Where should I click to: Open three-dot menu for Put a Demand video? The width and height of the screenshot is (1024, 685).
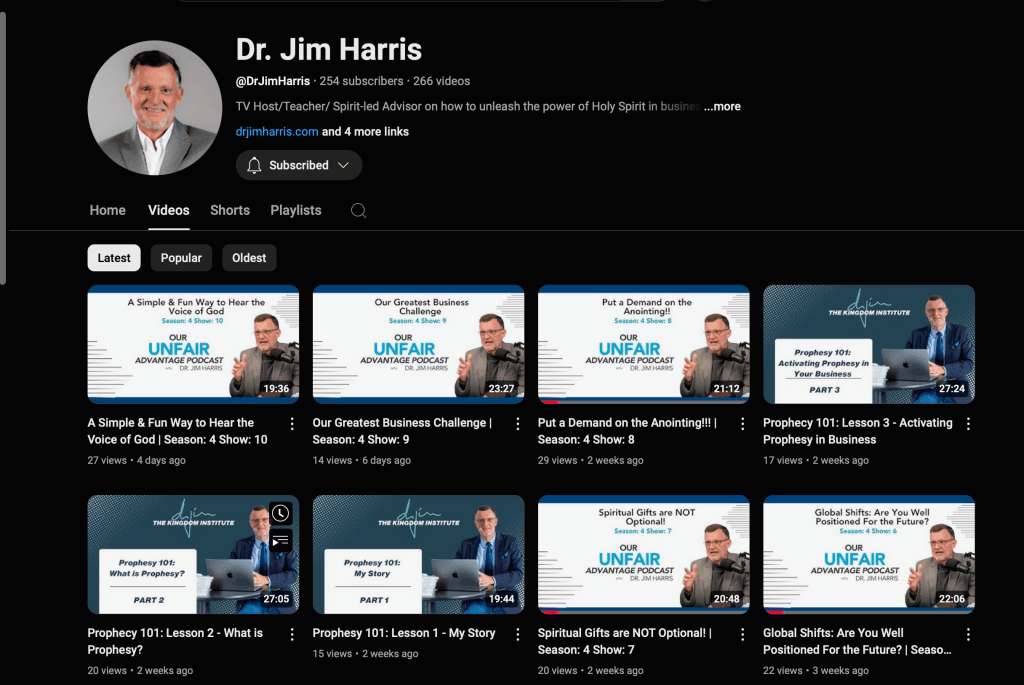742,424
